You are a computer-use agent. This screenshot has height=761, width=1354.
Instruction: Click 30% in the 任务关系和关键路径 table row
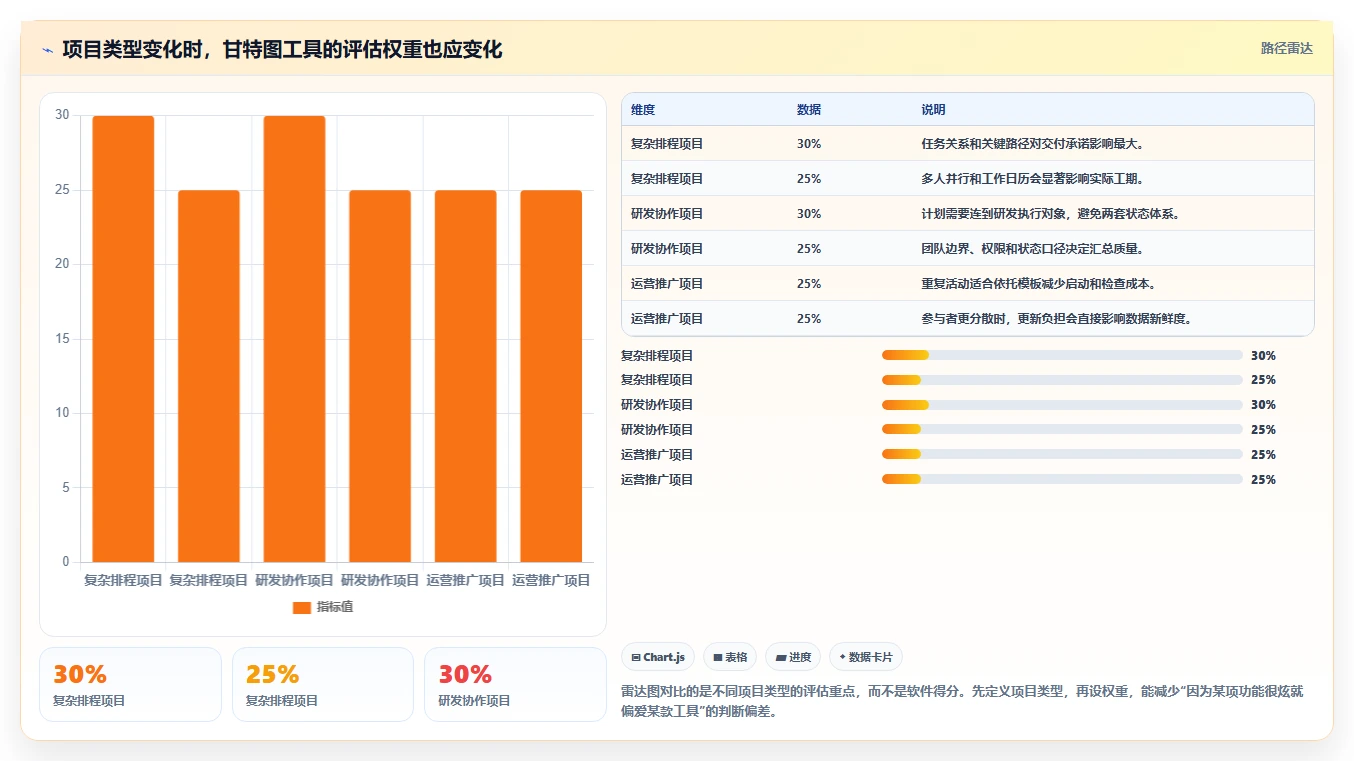click(809, 144)
